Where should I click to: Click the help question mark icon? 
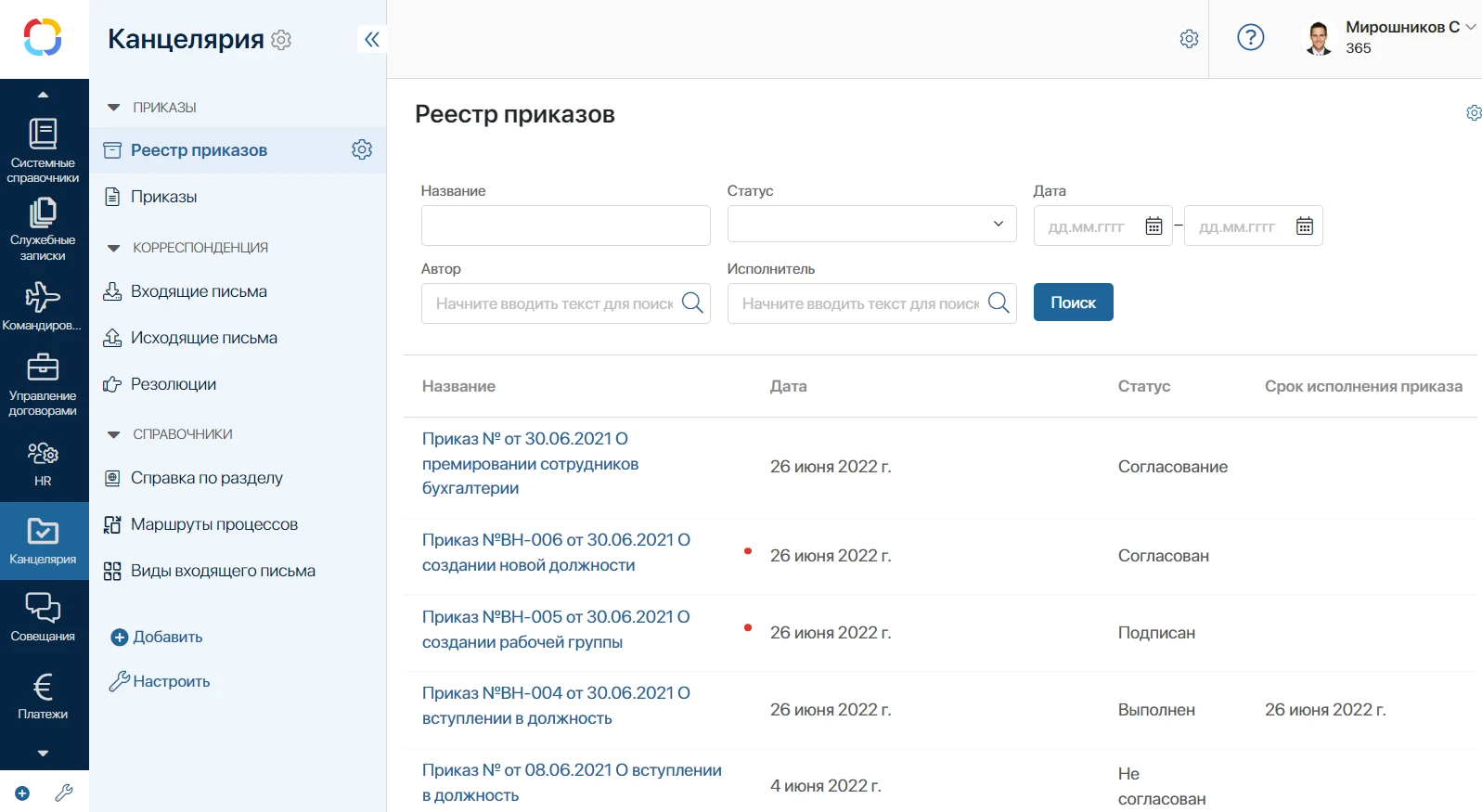coord(1250,38)
